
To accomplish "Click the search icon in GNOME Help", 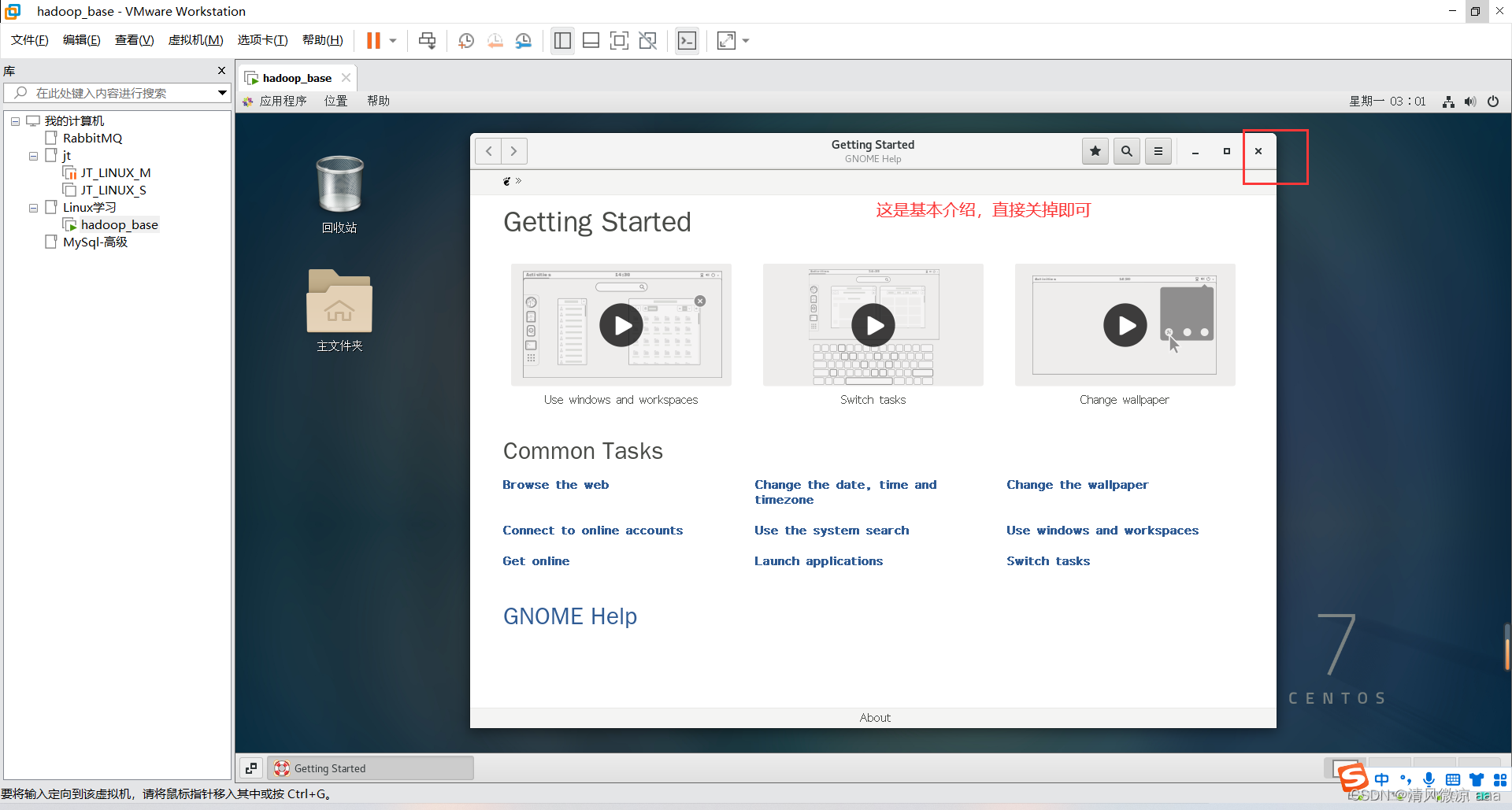I will click(x=1127, y=151).
